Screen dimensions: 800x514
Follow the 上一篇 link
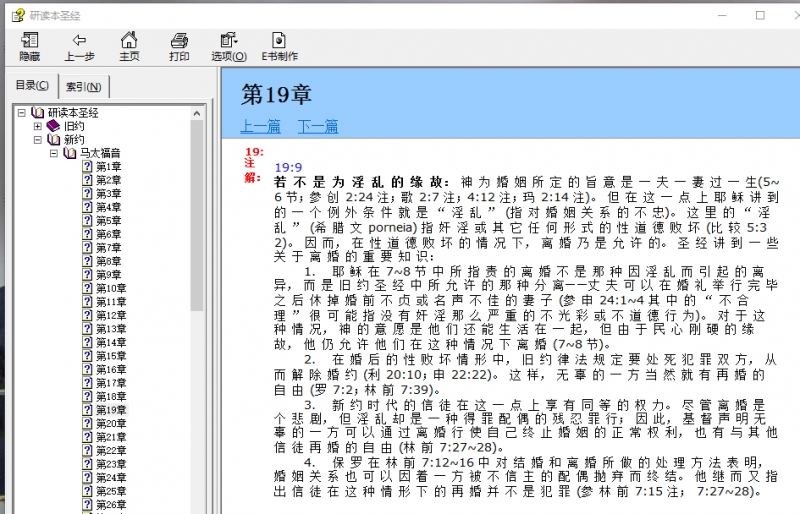(x=260, y=127)
